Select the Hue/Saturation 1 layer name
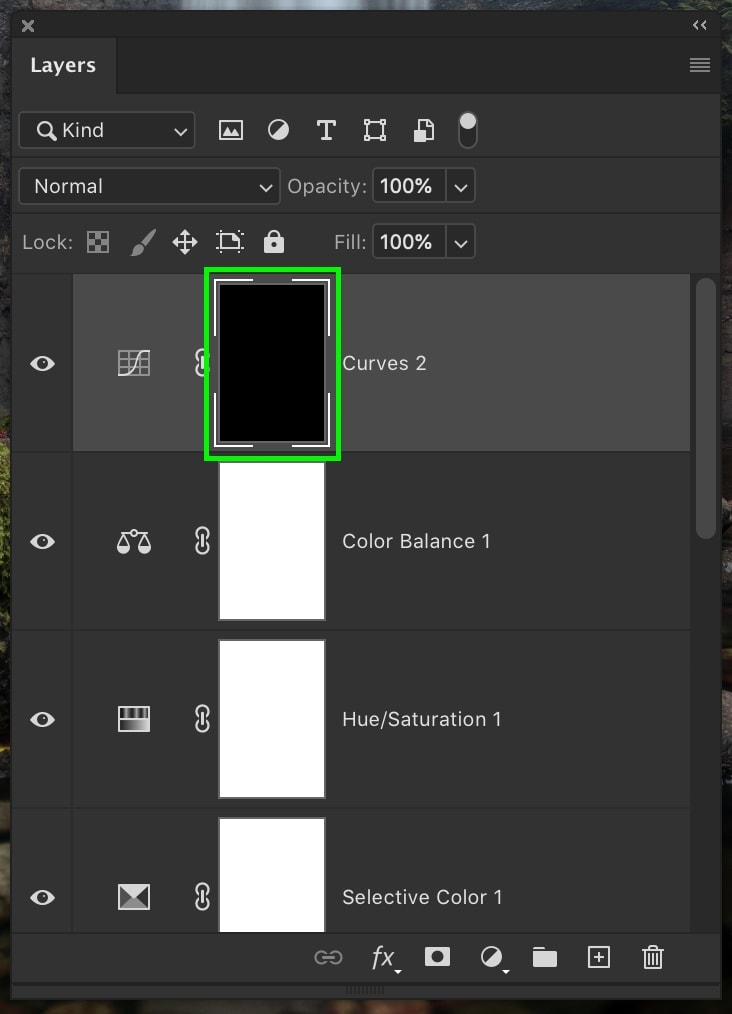Viewport: 732px width, 1014px height. [x=422, y=719]
